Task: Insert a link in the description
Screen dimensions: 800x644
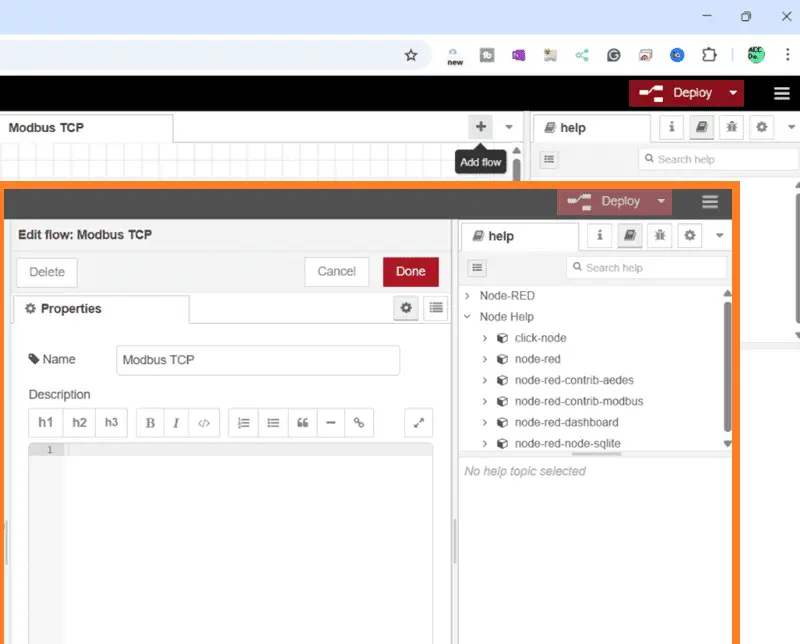Action: [359, 423]
